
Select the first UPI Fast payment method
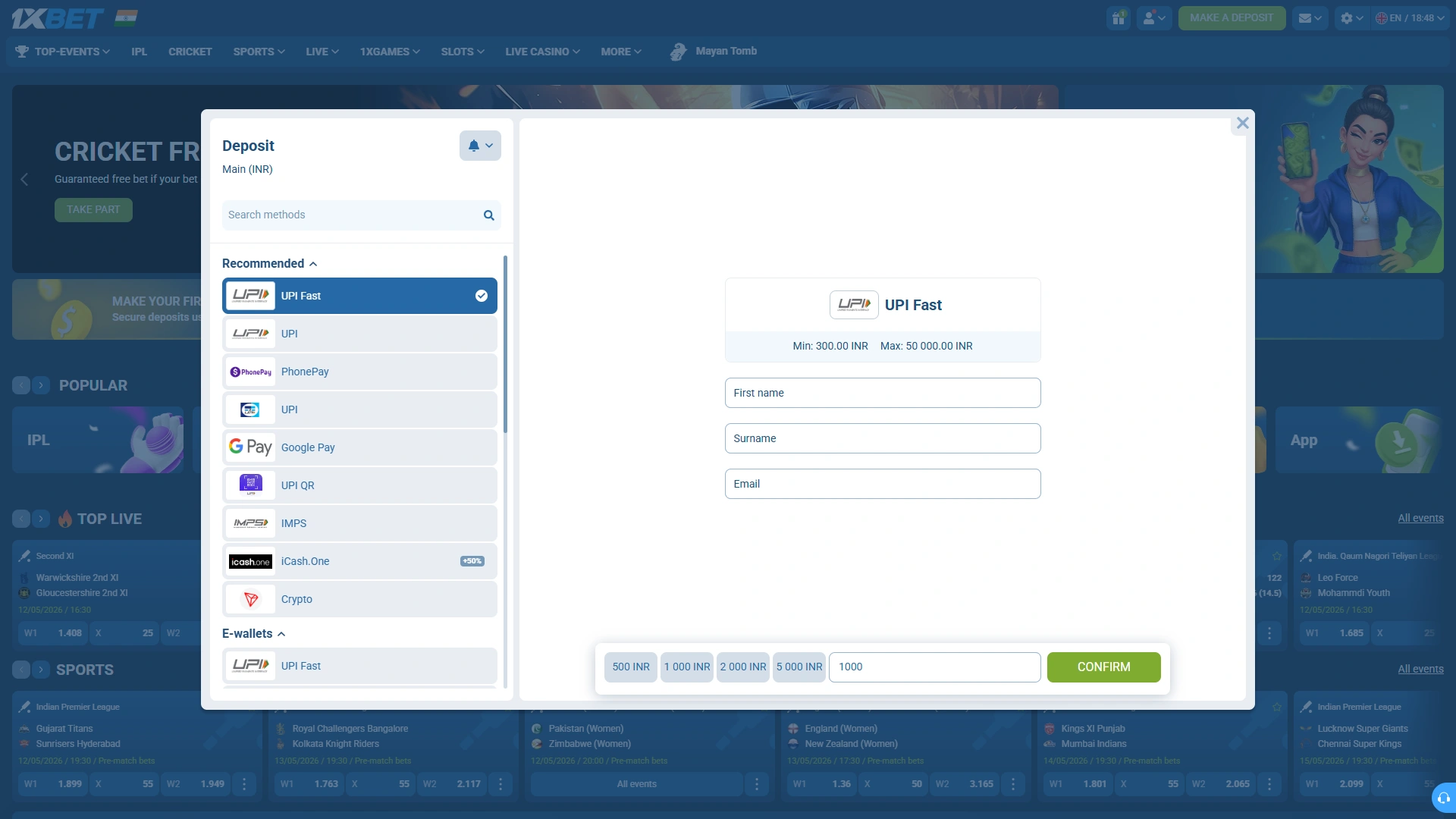359,296
